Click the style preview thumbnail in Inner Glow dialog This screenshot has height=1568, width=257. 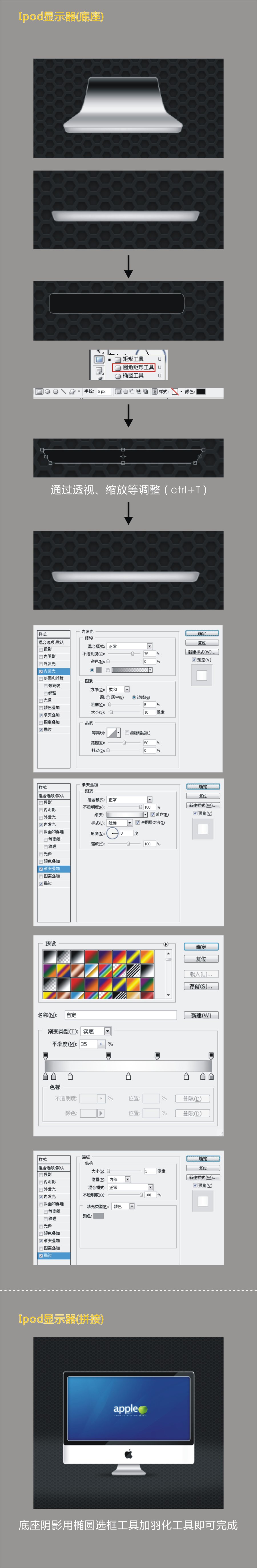(x=202, y=676)
